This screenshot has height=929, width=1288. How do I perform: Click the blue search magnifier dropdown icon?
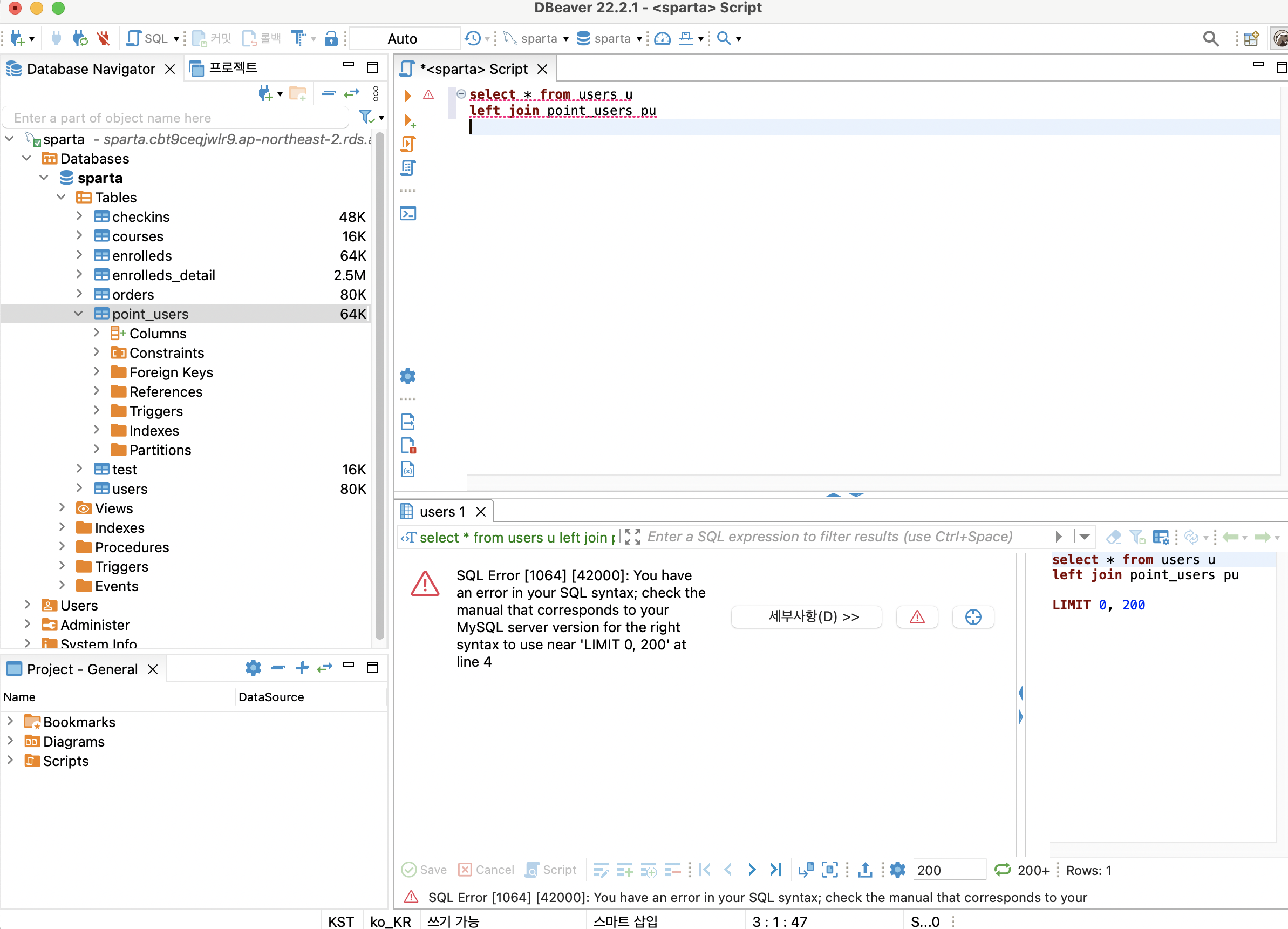point(725,39)
